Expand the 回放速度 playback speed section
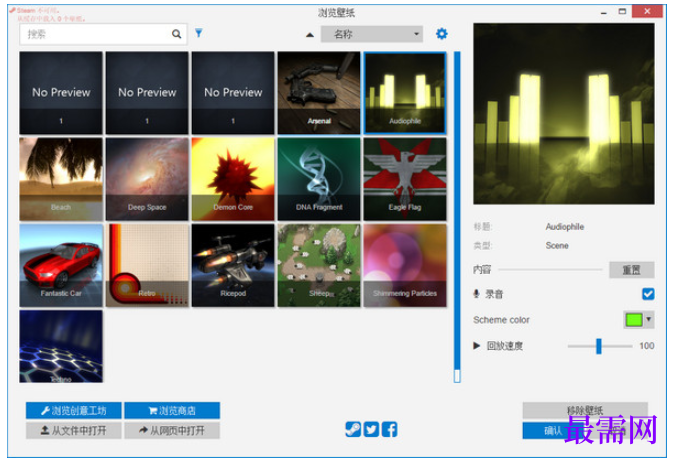 476,345
